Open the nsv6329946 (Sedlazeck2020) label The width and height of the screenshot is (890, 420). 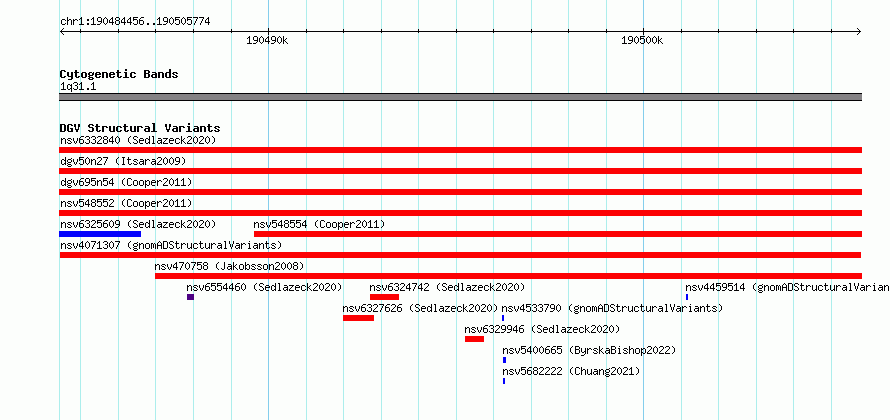pos(542,329)
